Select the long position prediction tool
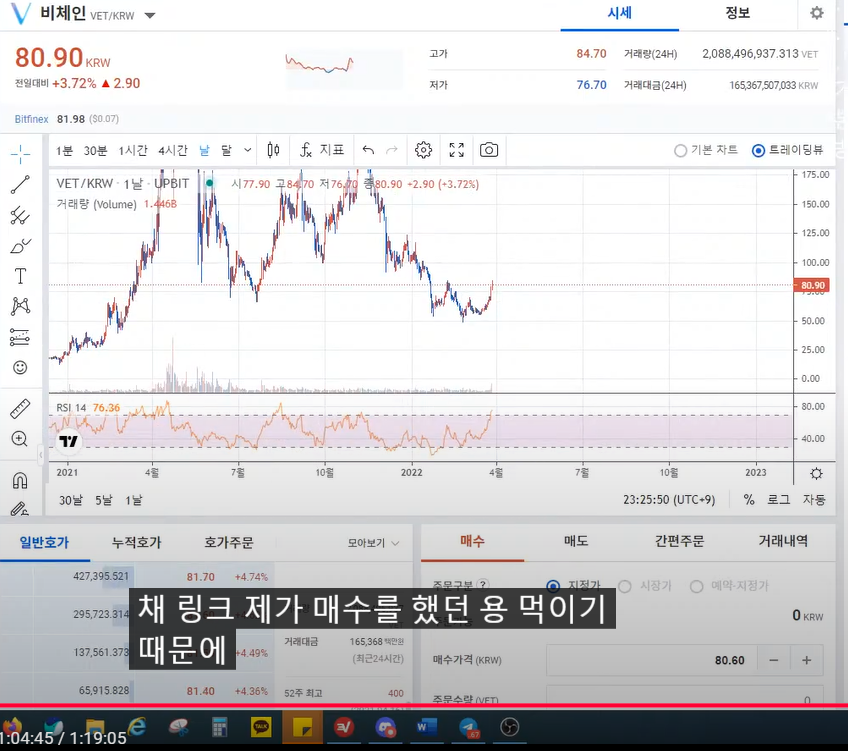The height and width of the screenshot is (751, 848). (x=21, y=337)
